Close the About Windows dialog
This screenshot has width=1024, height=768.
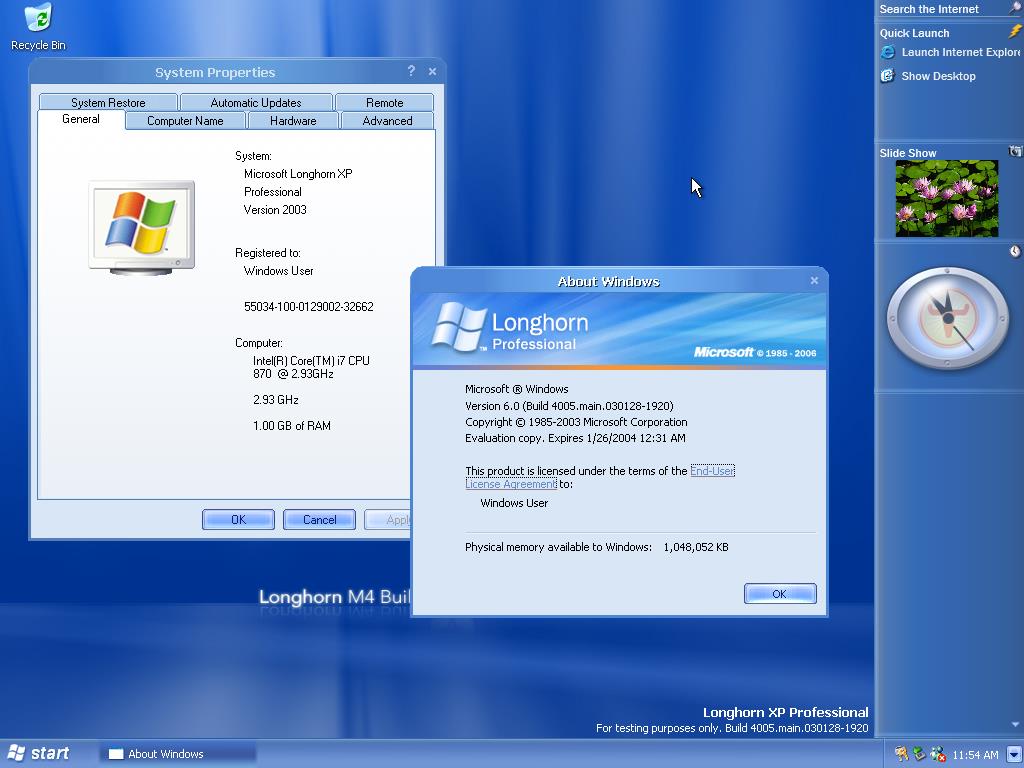coord(814,280)
